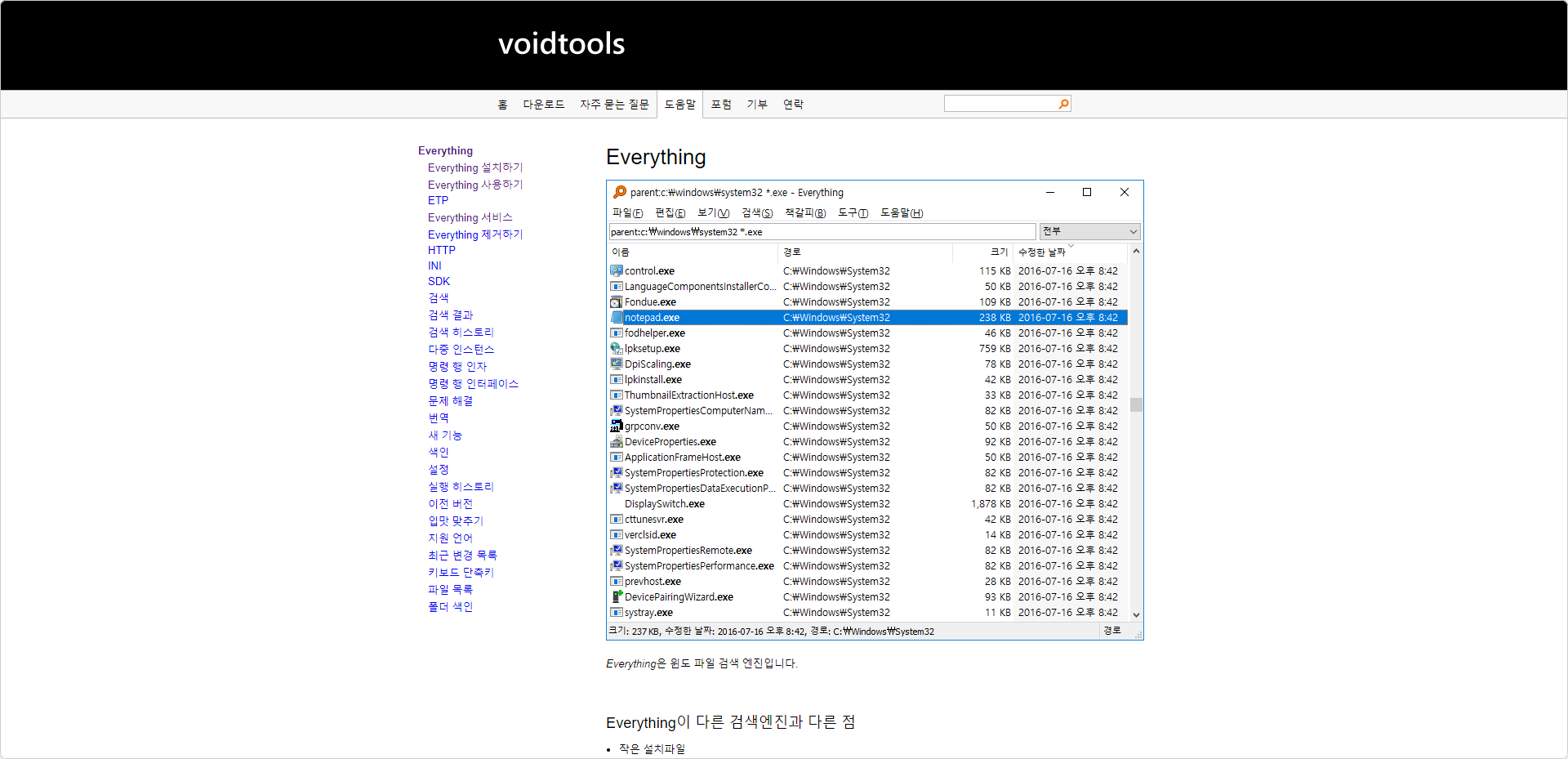Open the 파일(F) menu

[x=627, y=212]
